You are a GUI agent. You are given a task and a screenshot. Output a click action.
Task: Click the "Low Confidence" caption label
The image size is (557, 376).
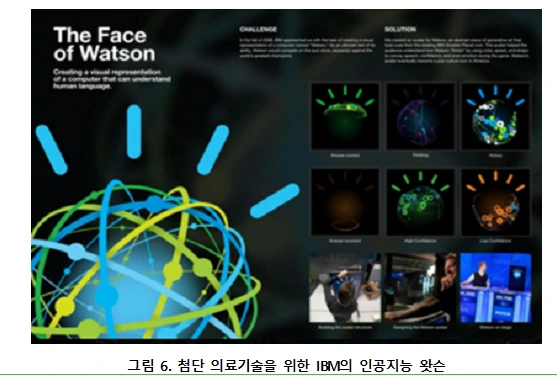tap(495, 241)
